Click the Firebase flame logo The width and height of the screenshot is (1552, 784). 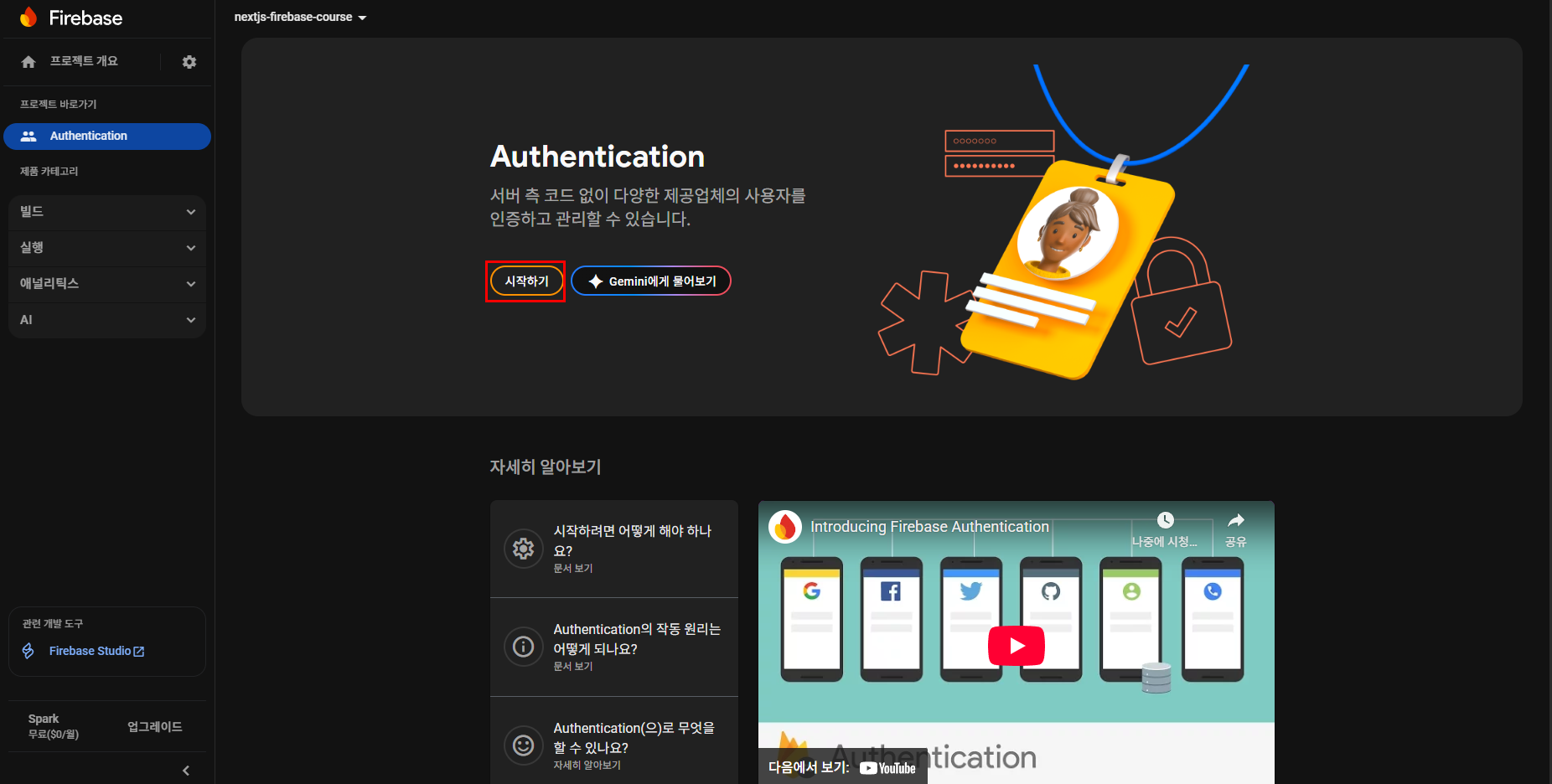[28, 18]
